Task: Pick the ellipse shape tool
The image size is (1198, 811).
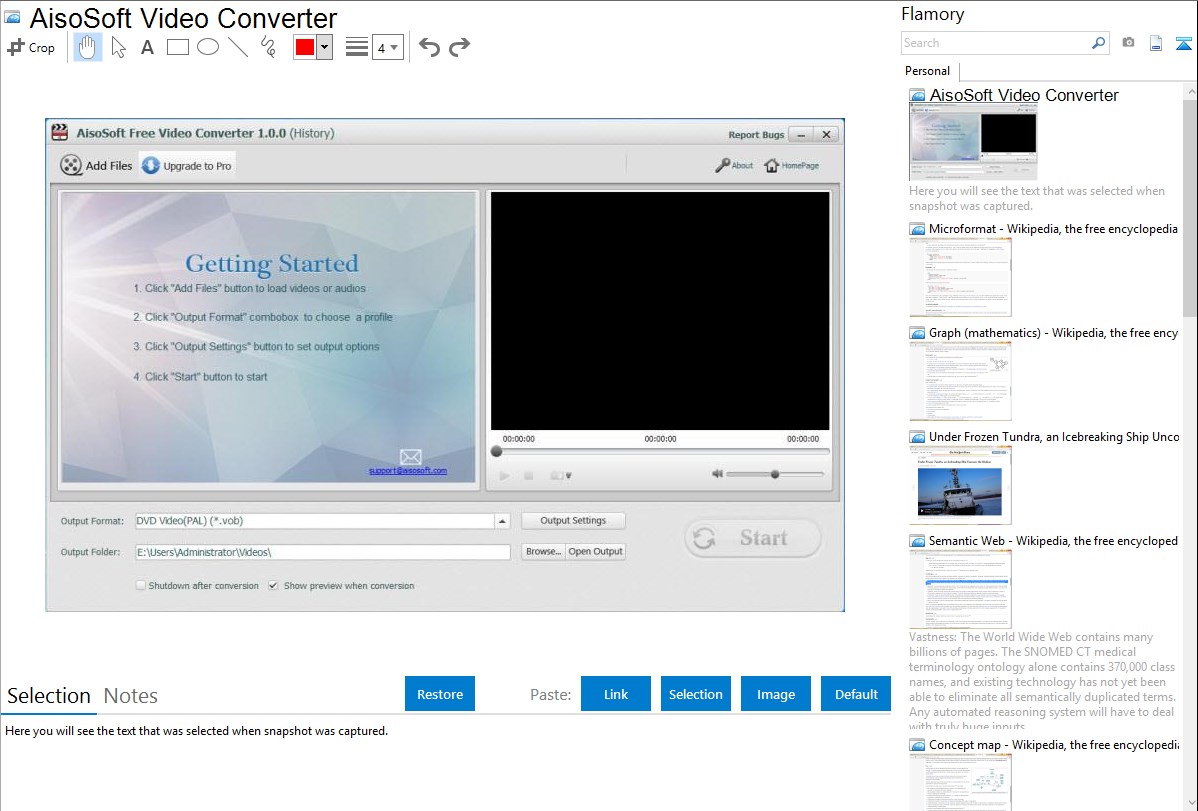Action: [x=208, y=47]
